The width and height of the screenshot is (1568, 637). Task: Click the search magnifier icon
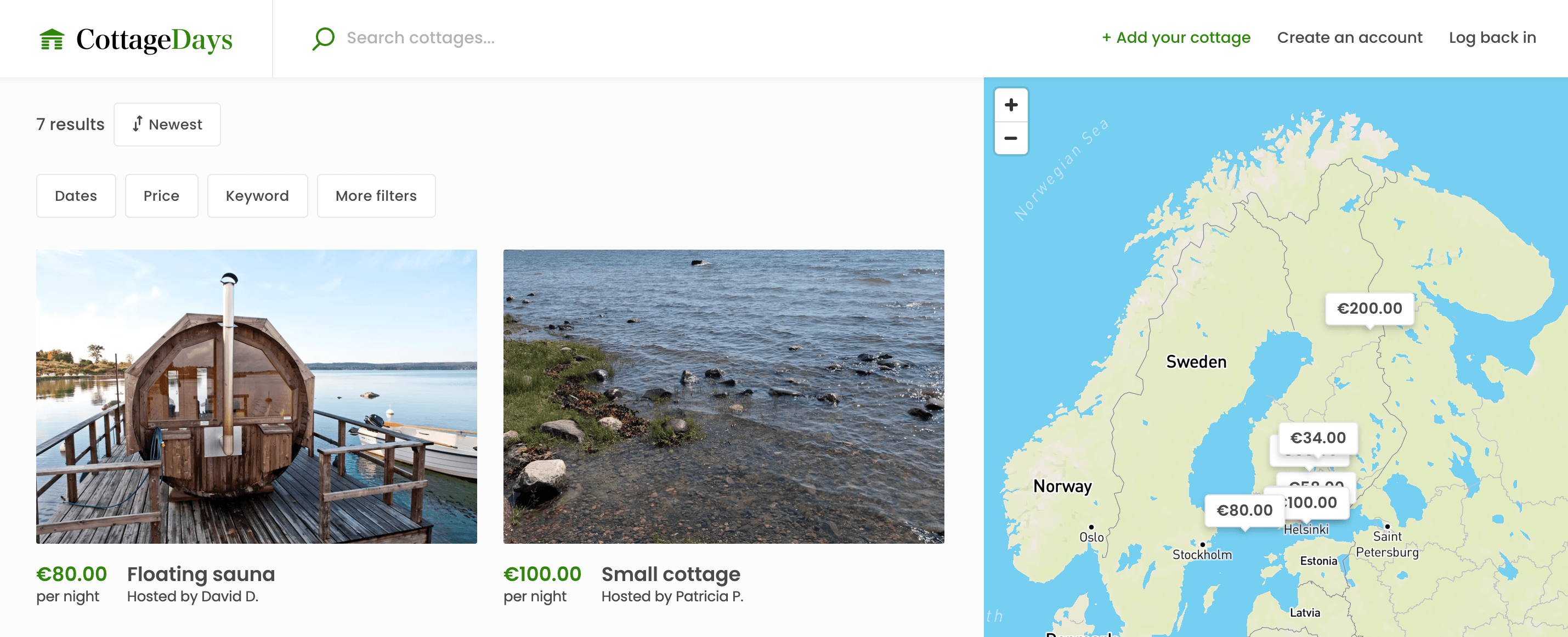pyautogui.click(x=323, y=38)
